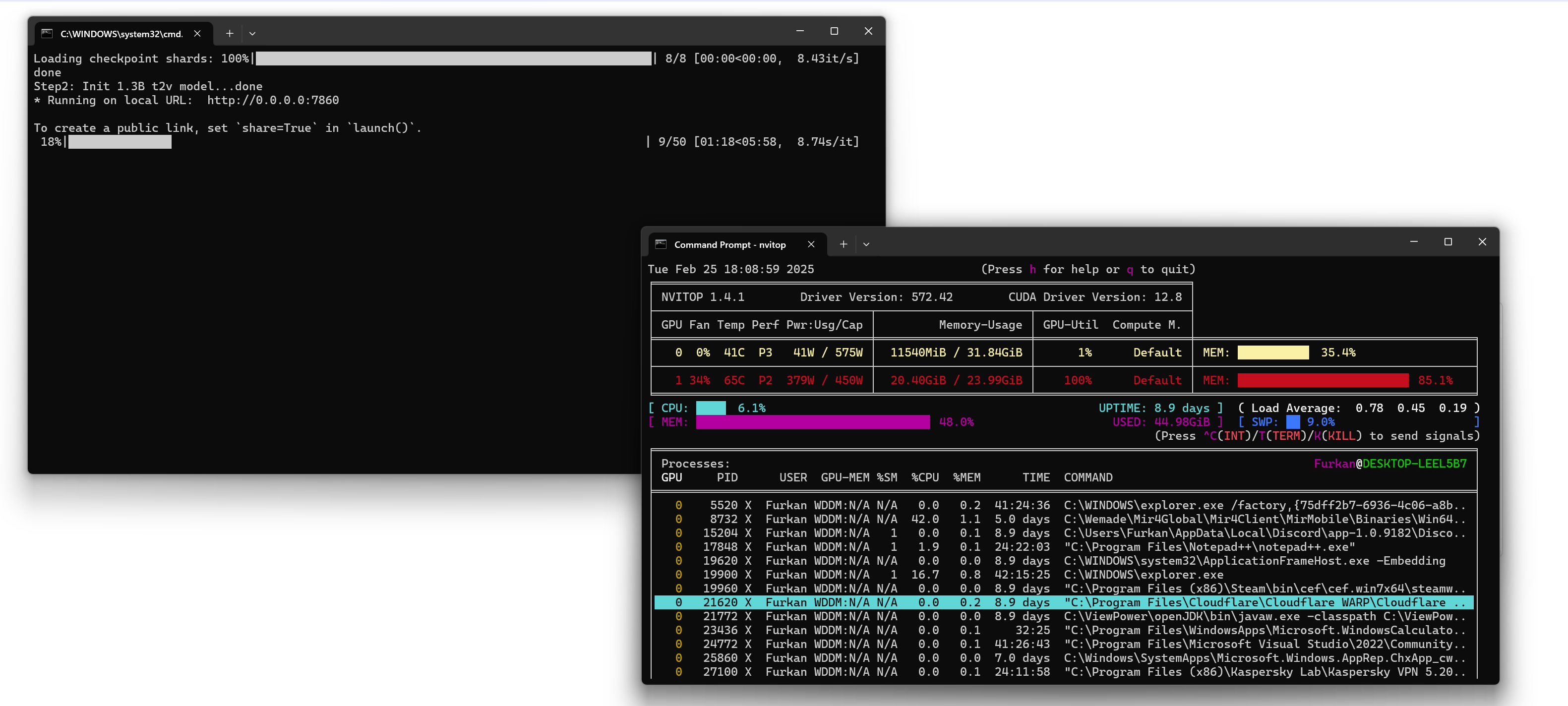Open tab dropdown menu in nvitop window
This screenshot has height=706, width=1568.
click(865, 244)
